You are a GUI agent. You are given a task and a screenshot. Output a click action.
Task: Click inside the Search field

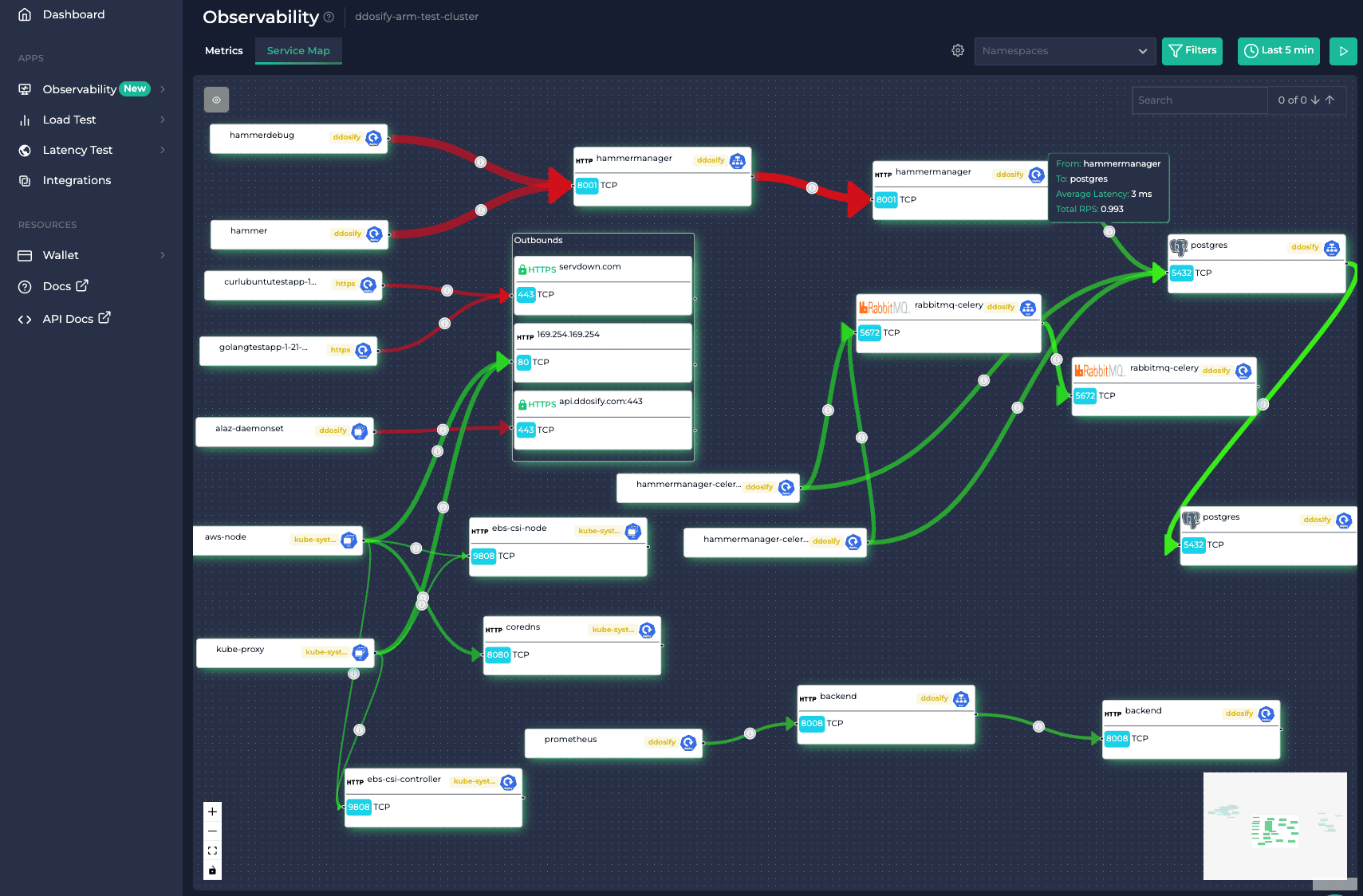tap(1200, 100)
